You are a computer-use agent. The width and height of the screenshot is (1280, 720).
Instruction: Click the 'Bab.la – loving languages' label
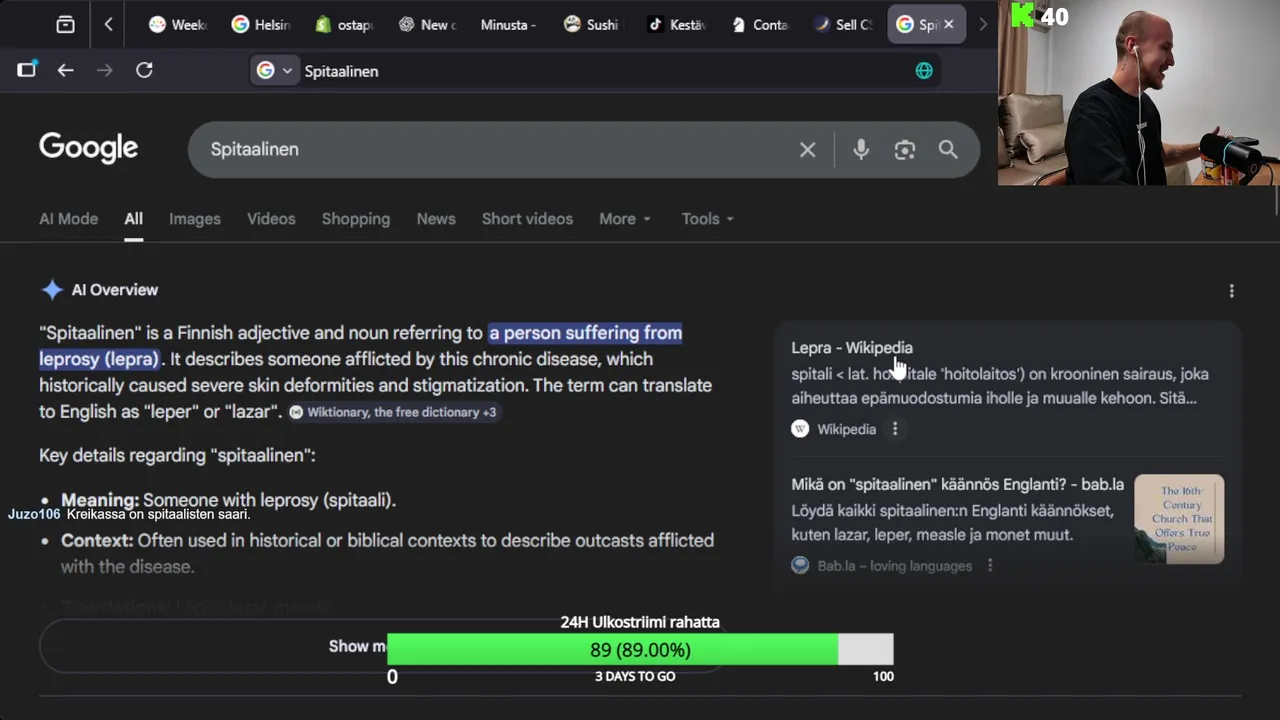(895, 566)
